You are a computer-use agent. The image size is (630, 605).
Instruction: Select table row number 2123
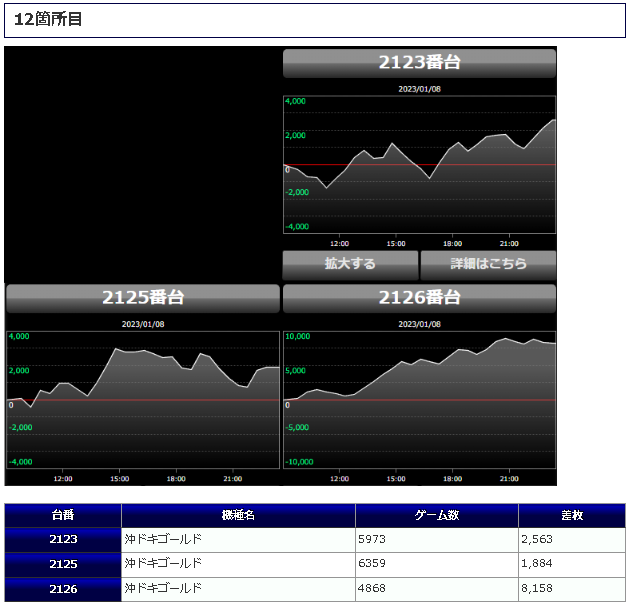click(63, 540)
